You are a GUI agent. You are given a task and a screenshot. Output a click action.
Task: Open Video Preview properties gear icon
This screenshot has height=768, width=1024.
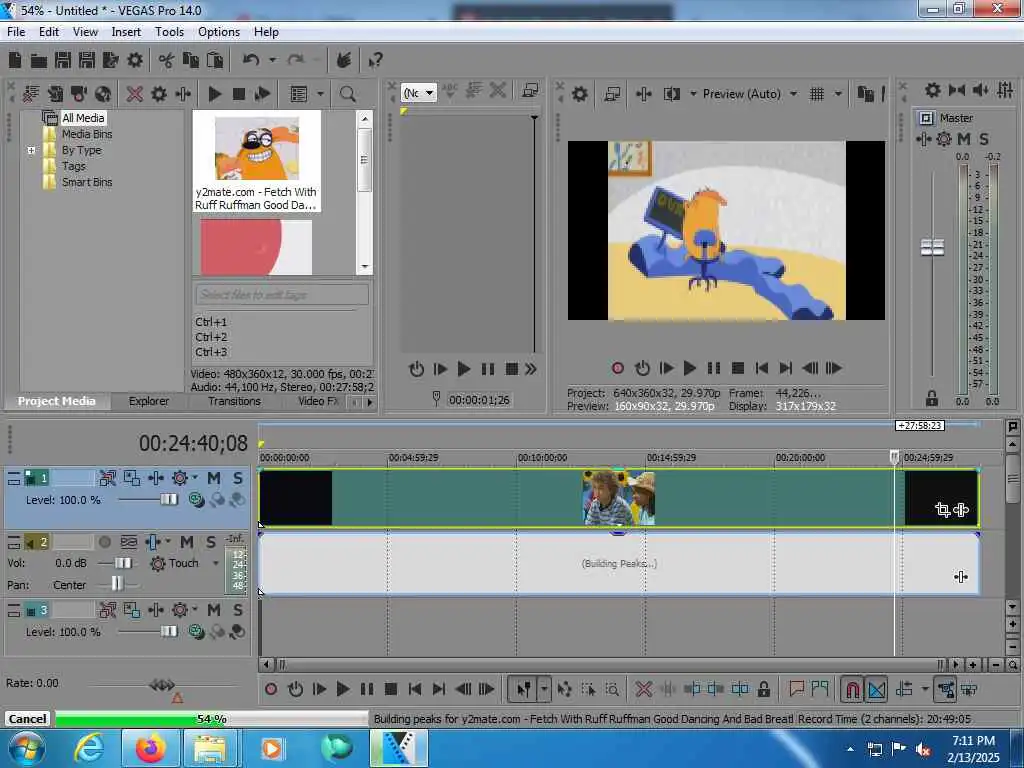(579, 94)
